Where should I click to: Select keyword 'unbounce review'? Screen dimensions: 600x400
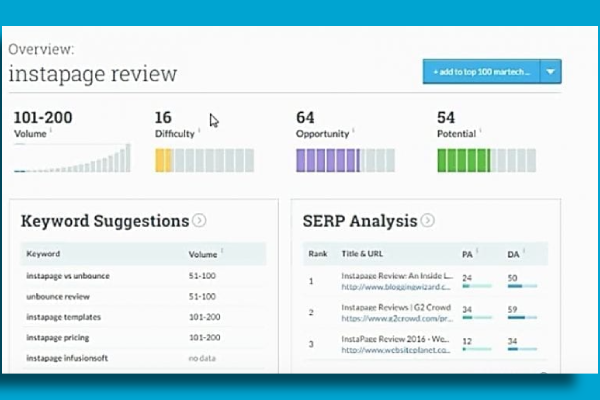coord(58,297)
